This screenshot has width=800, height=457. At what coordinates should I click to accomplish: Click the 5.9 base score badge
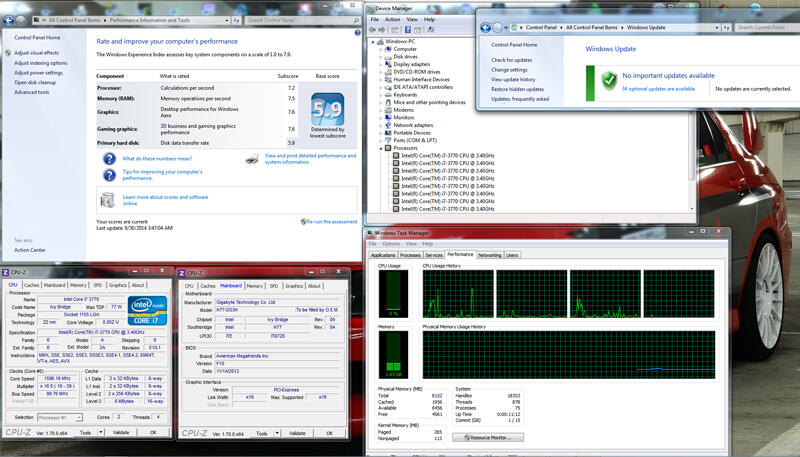328,109
